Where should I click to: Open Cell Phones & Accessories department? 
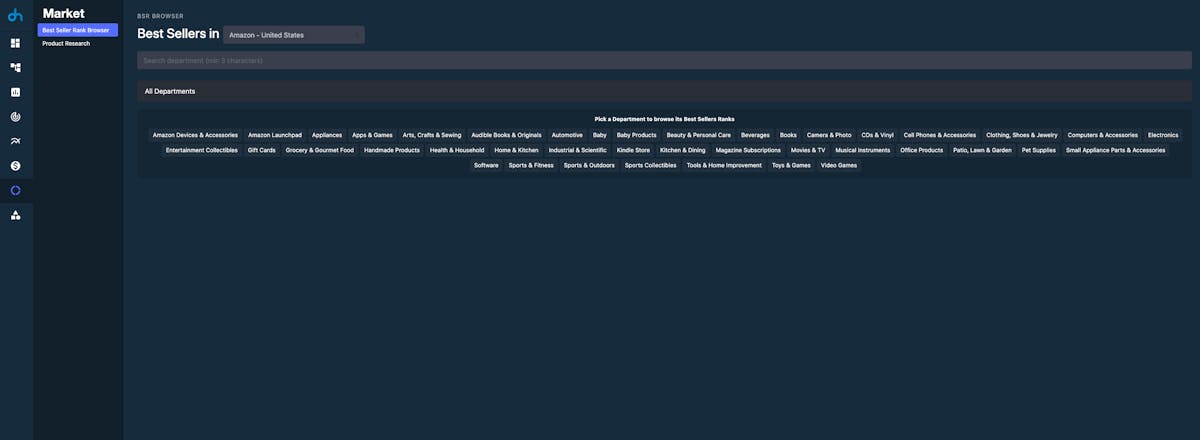940,135
